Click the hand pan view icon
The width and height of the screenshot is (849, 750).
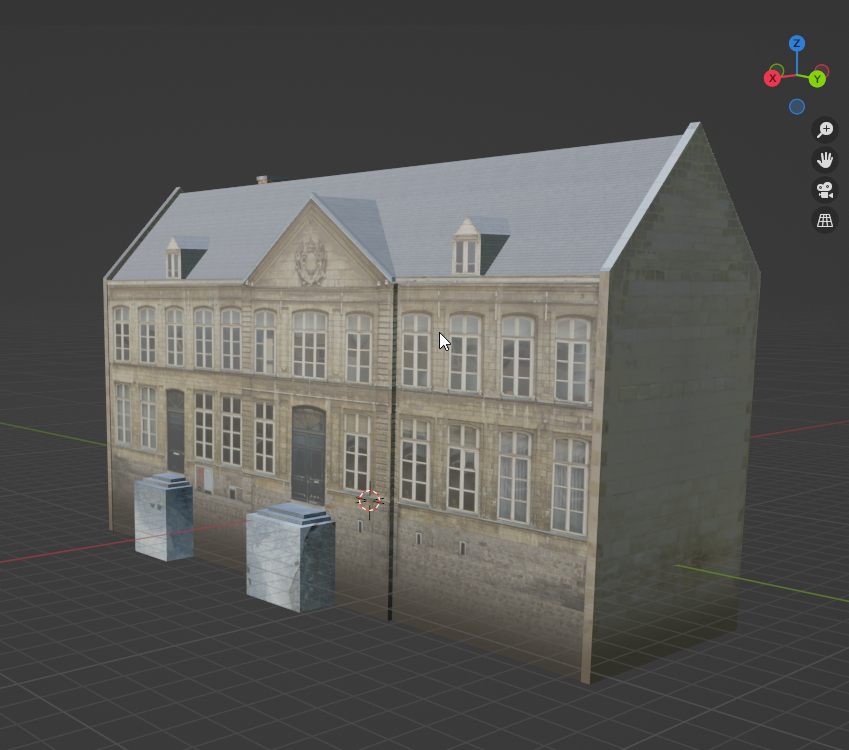(x=825, y=160)
